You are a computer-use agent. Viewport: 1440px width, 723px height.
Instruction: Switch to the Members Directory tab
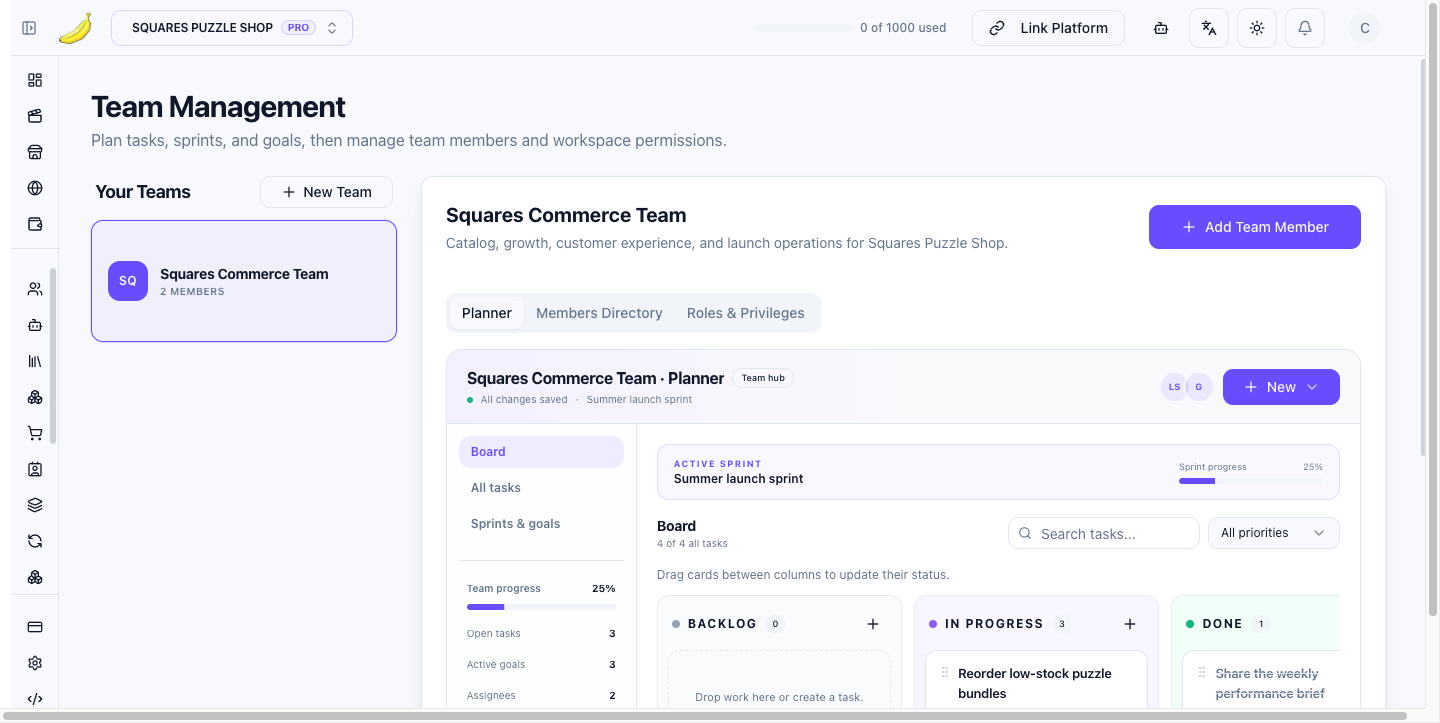[x=599, y=313]
